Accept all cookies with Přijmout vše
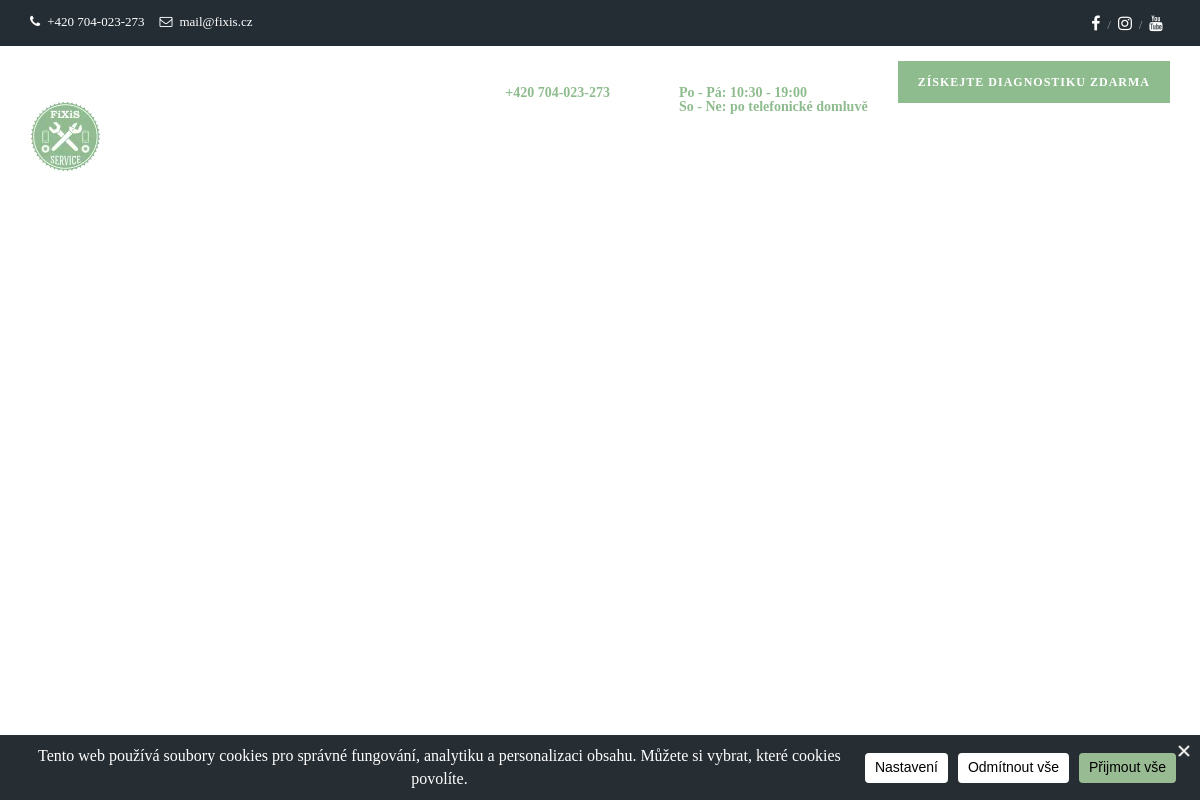Screen dimensions: 1200x800 [1127, 768]
